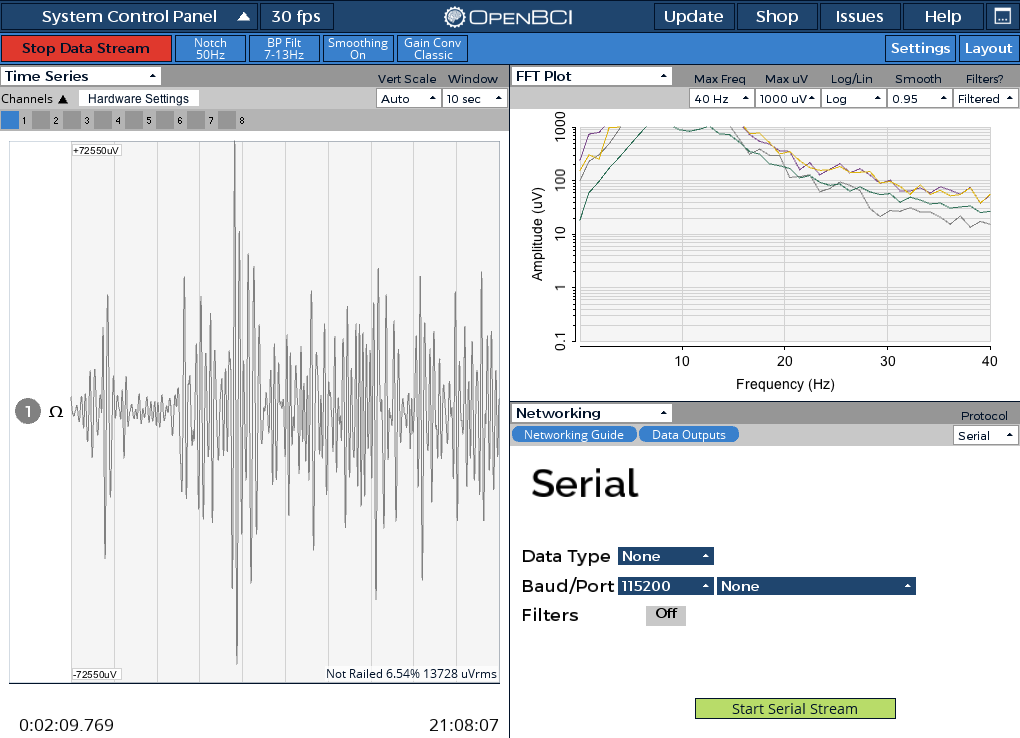
Task: Toggle Notch 50Hz filter
Action: 210,48
